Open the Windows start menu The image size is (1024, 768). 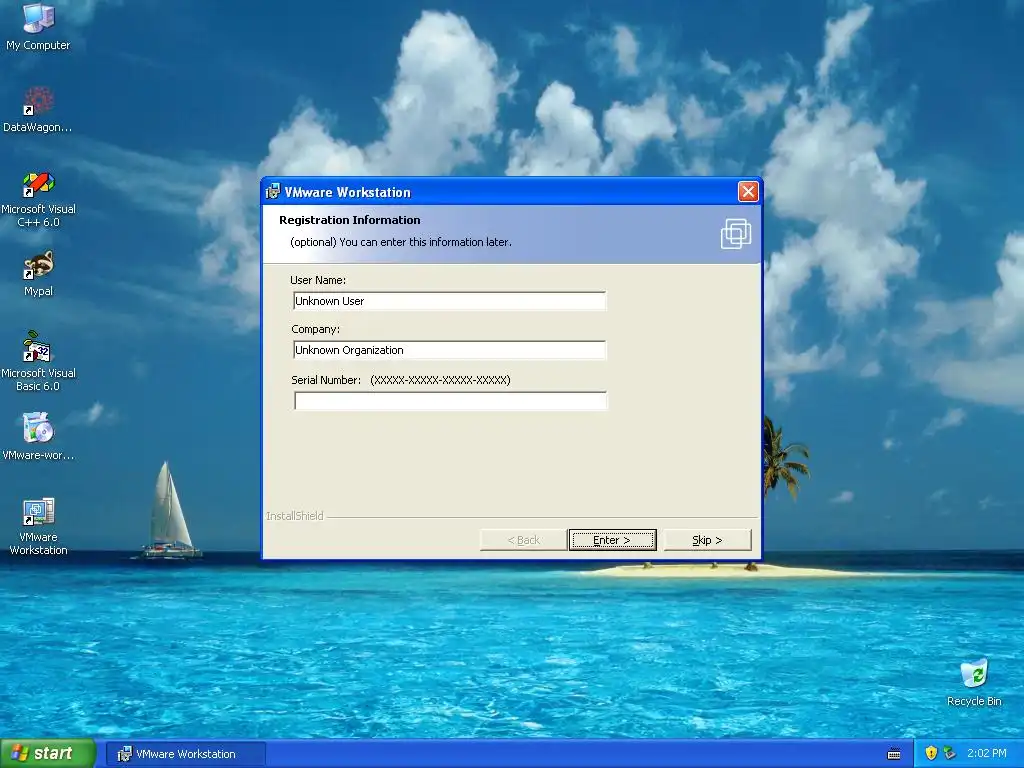(x=47, y=754)
